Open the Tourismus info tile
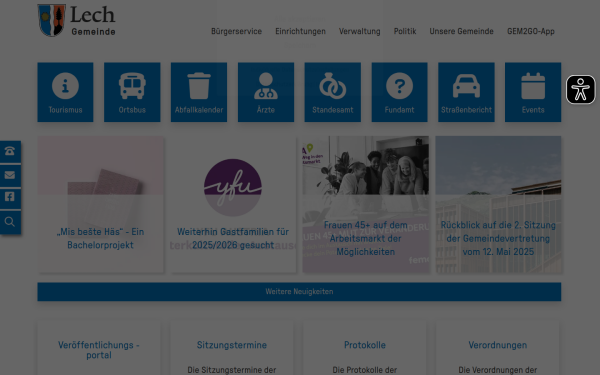Viewport: 600px width, 375px height. point(65,92)
